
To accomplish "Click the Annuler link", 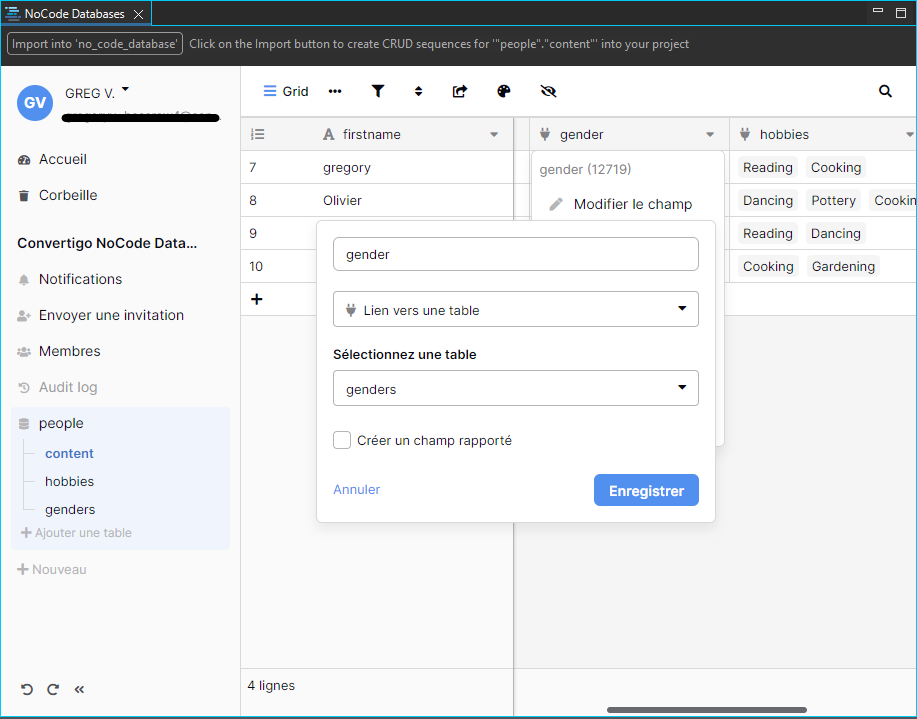I will 356,490.
